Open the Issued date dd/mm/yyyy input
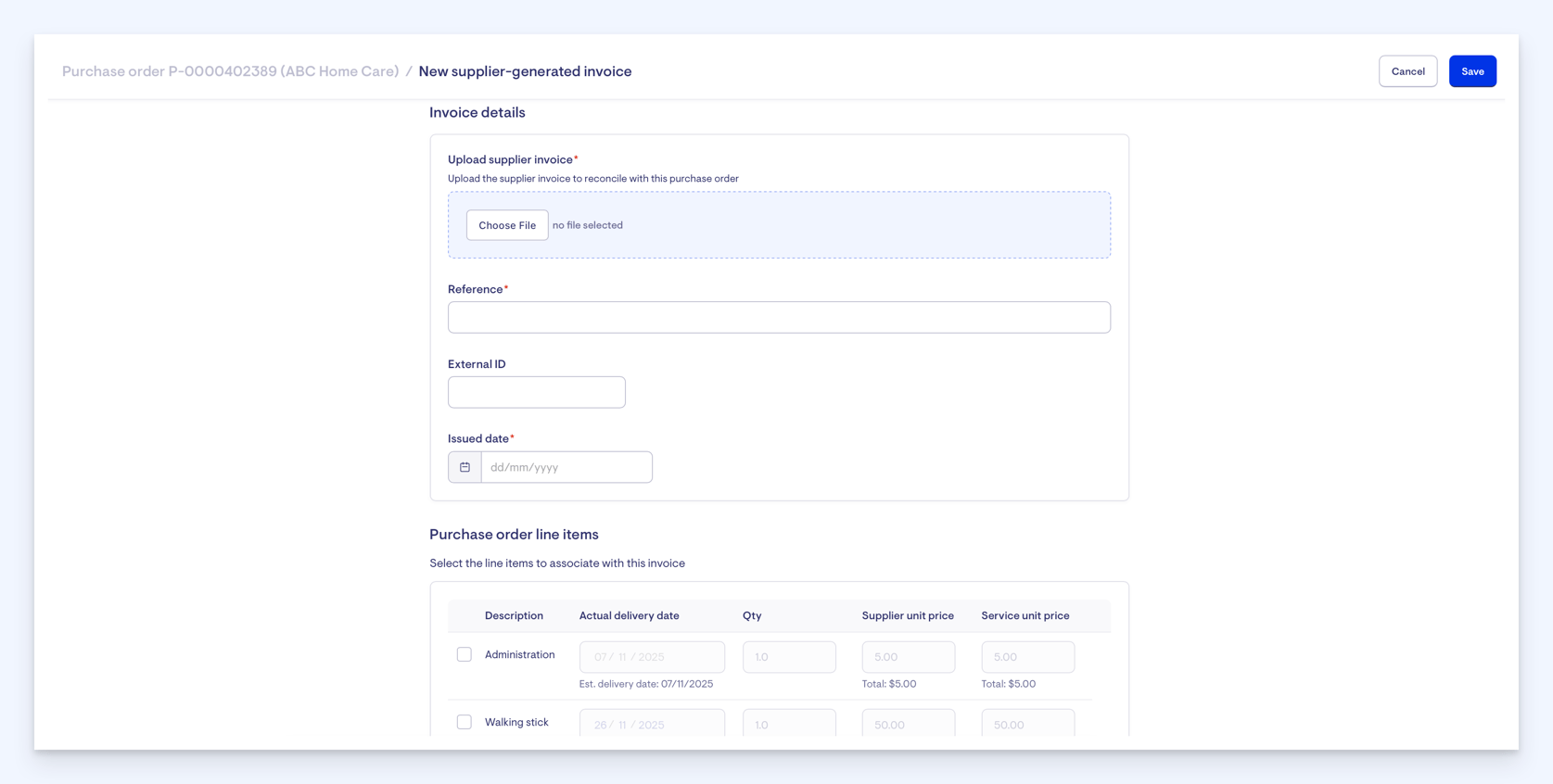 [x=566, y=467]
